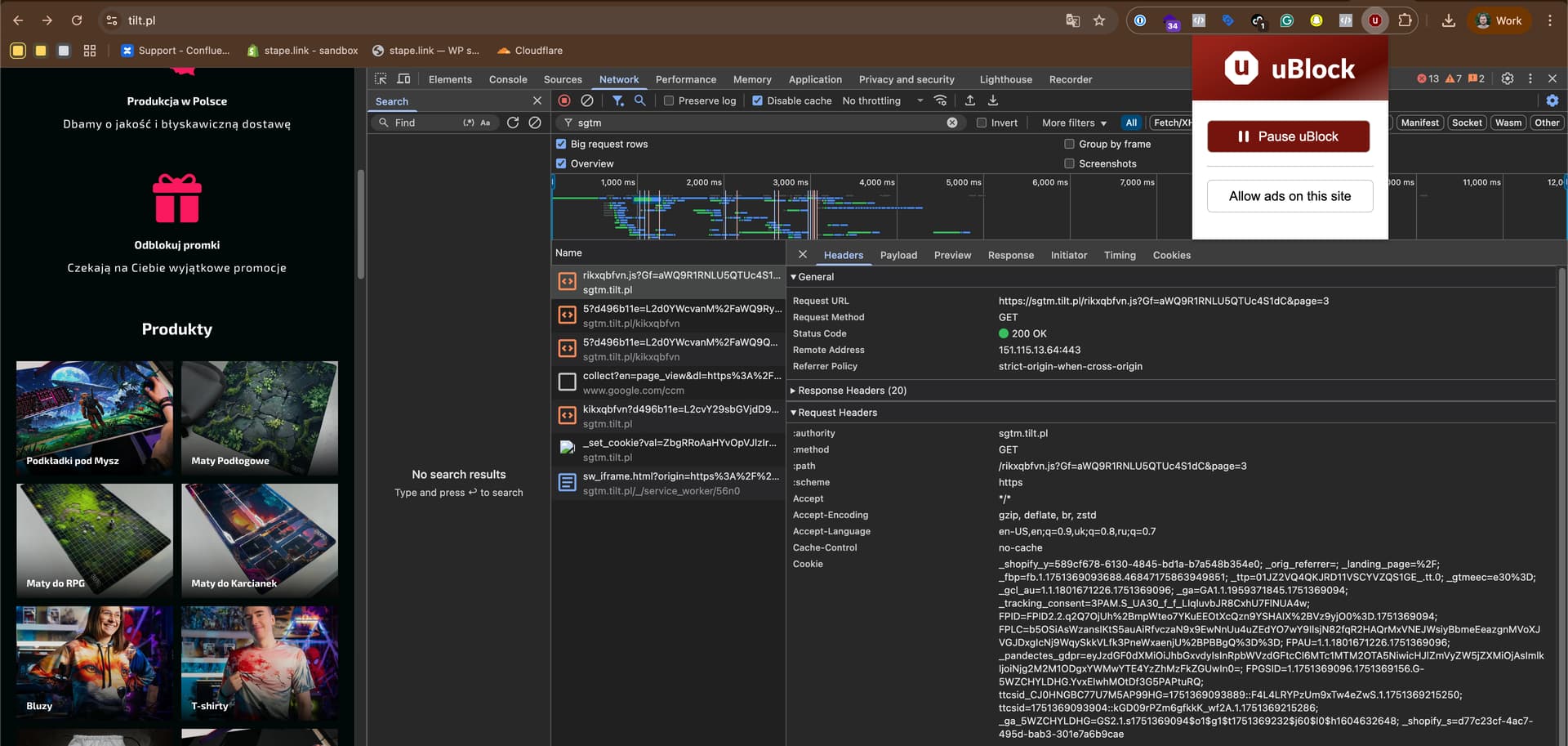Viewport: 1568px width, 746px height.
Task: Click the Pause uBlock button
Action: [x=1289, y=136]
